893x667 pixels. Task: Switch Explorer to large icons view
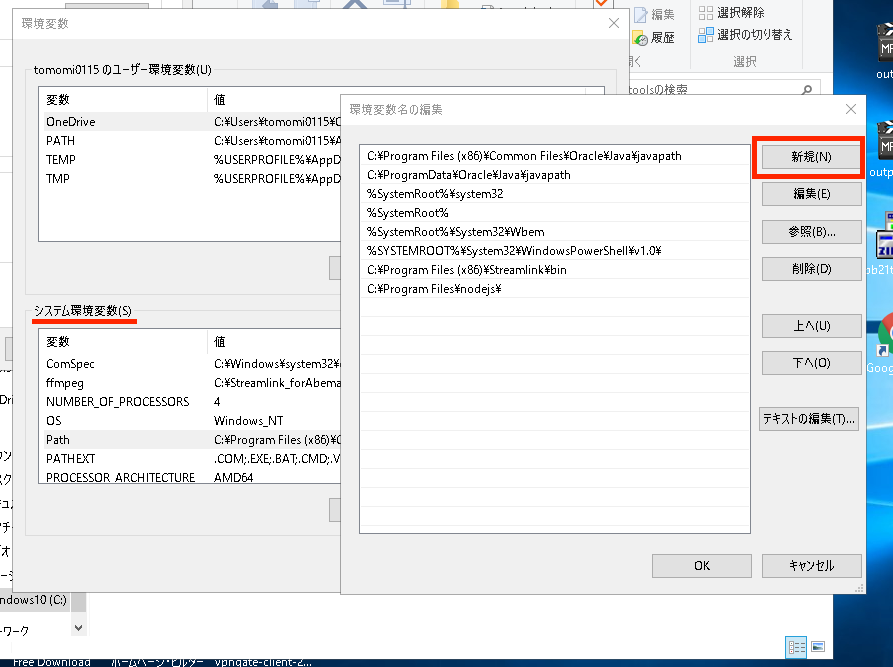coord(818,647)
